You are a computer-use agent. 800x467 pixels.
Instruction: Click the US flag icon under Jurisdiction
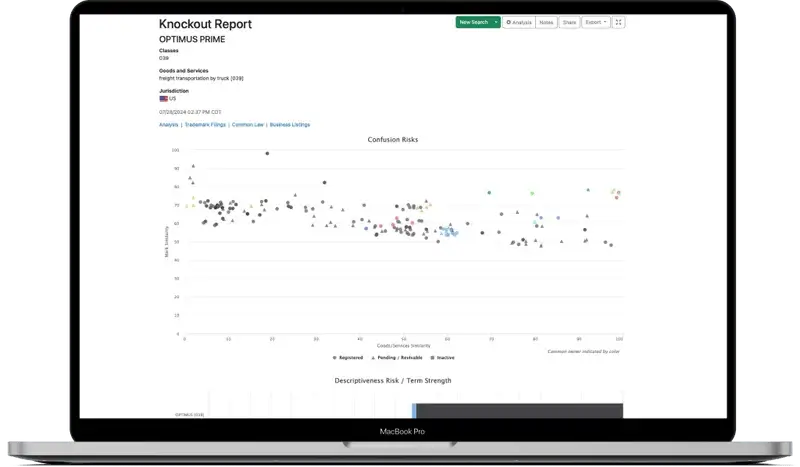click(x=164, y=99)
